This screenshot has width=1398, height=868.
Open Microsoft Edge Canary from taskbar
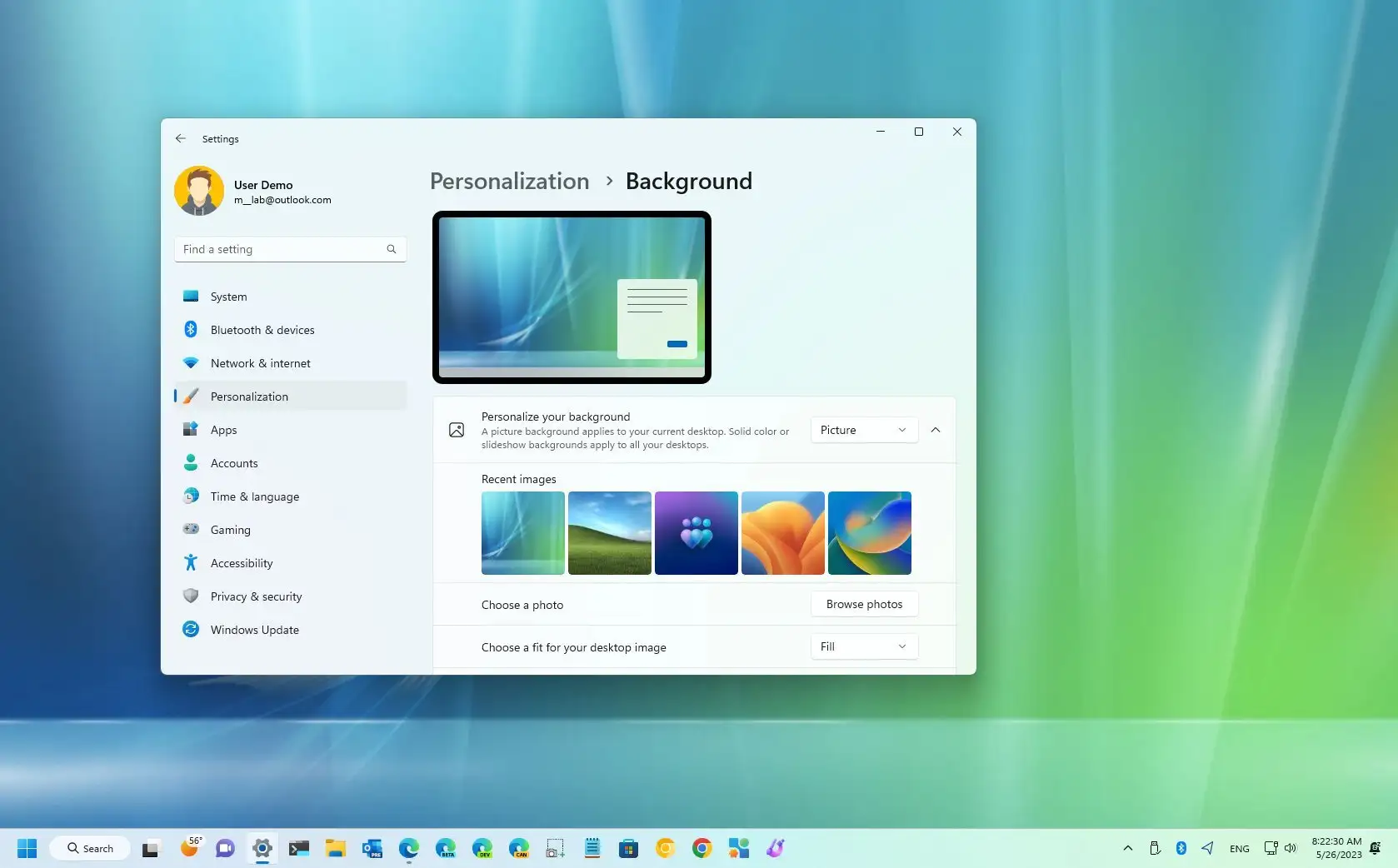(518, 849)
